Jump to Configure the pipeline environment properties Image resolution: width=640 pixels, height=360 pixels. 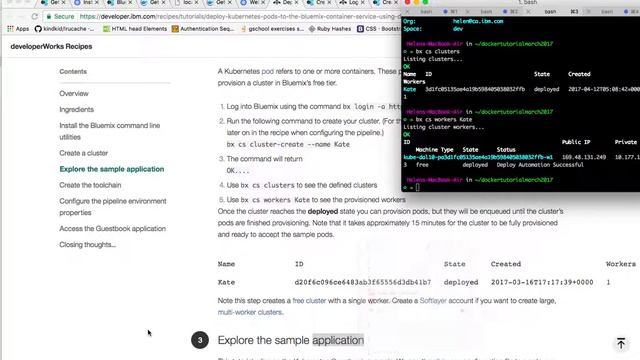click(113, 207)
